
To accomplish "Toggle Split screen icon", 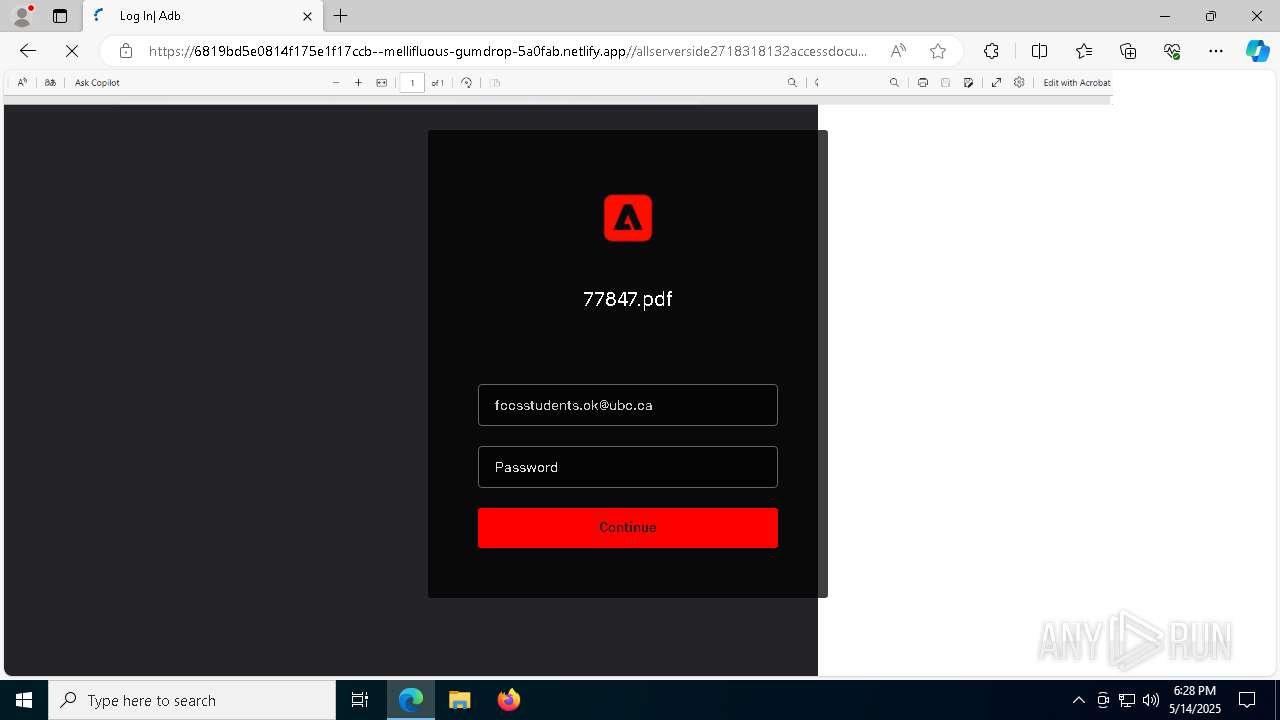I will point(1039,51).
